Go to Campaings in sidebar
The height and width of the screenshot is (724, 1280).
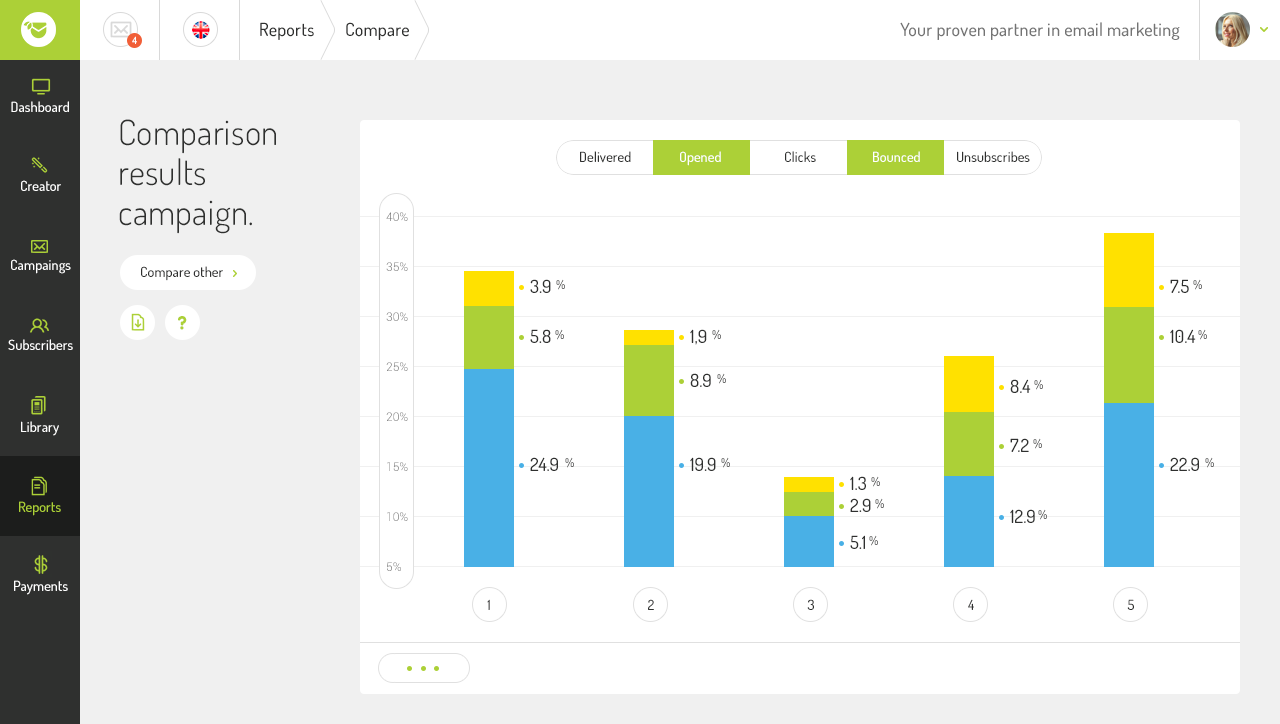40,255
